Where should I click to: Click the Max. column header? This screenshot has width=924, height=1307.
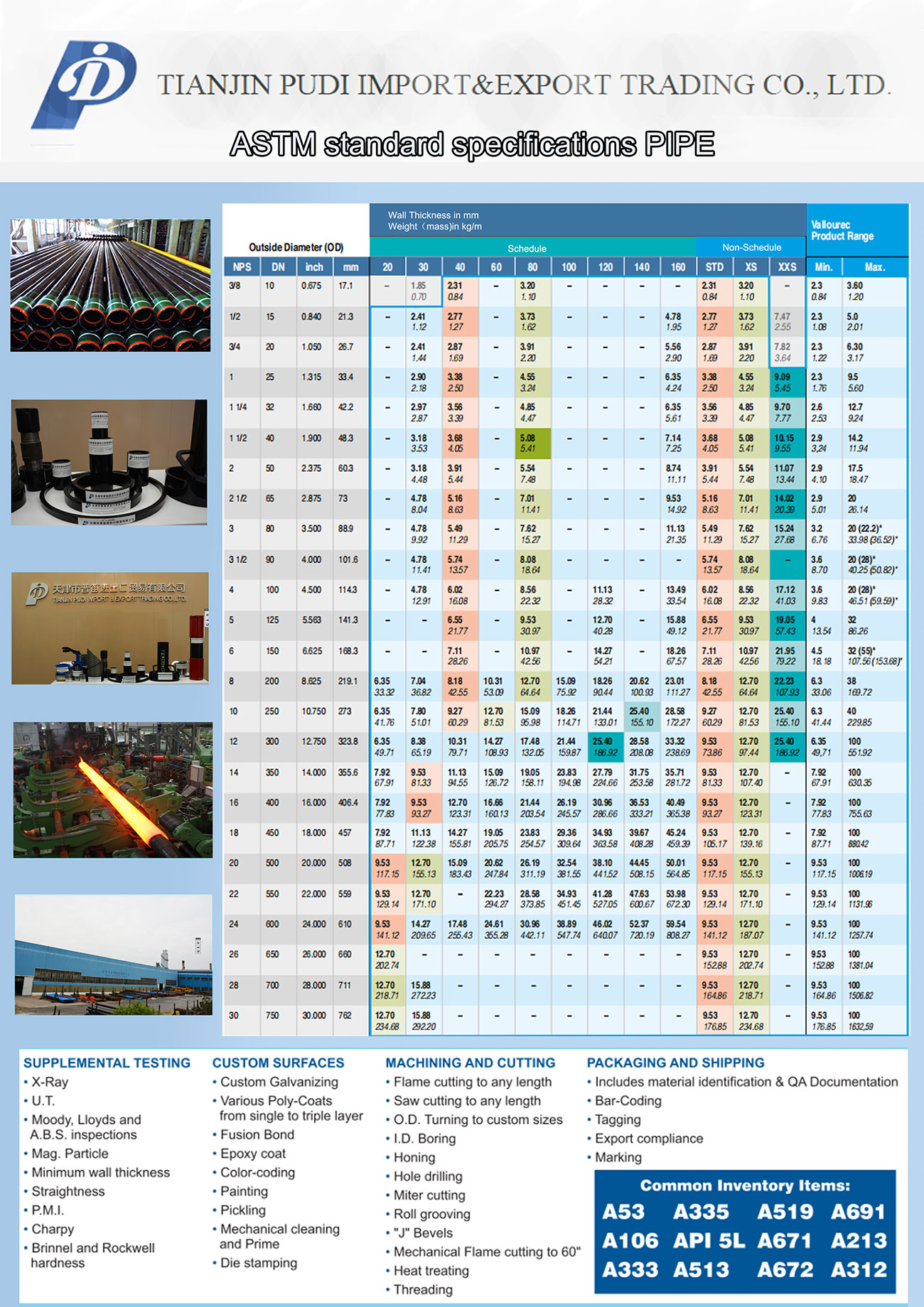[875, 267]
